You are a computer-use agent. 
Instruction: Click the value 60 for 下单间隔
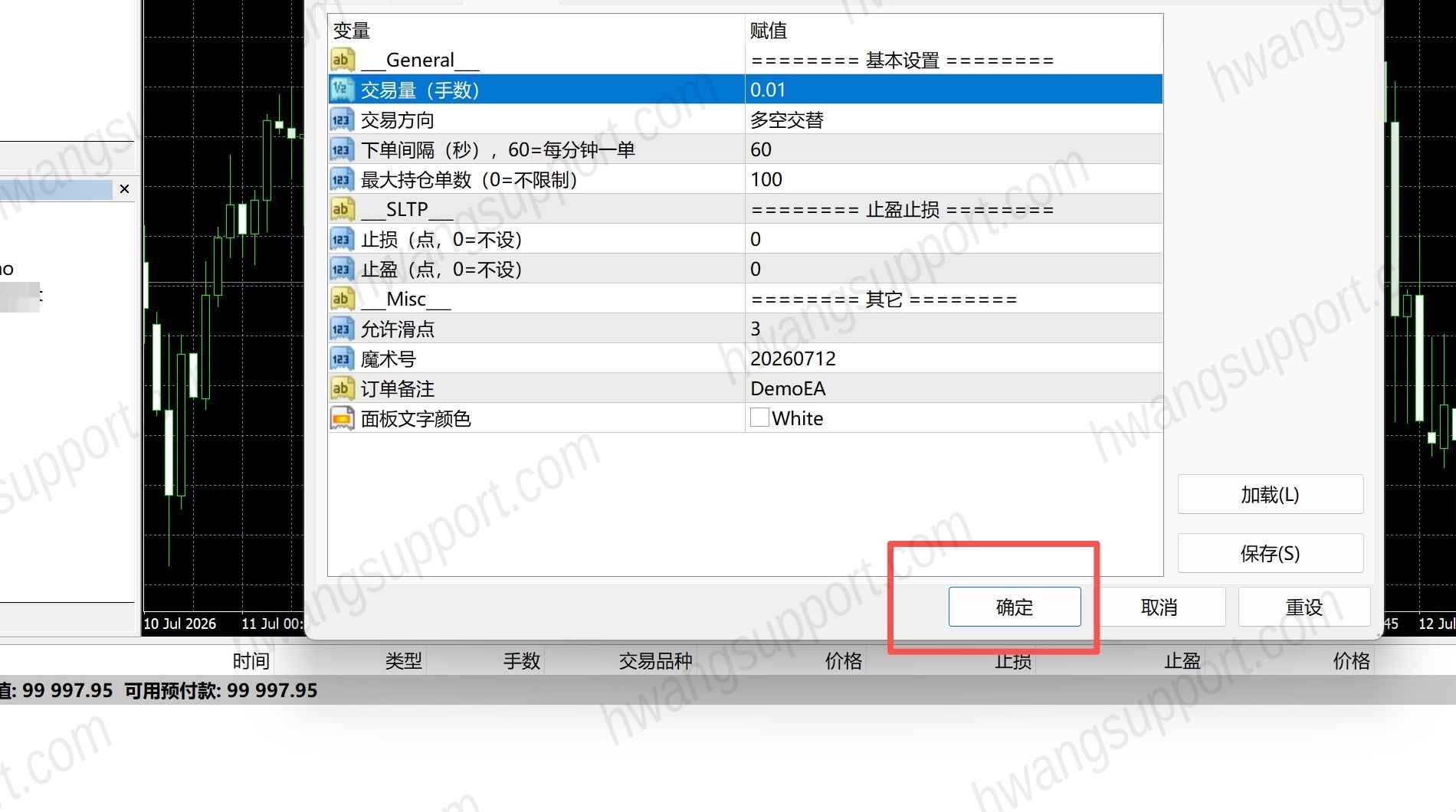[761, 149]
